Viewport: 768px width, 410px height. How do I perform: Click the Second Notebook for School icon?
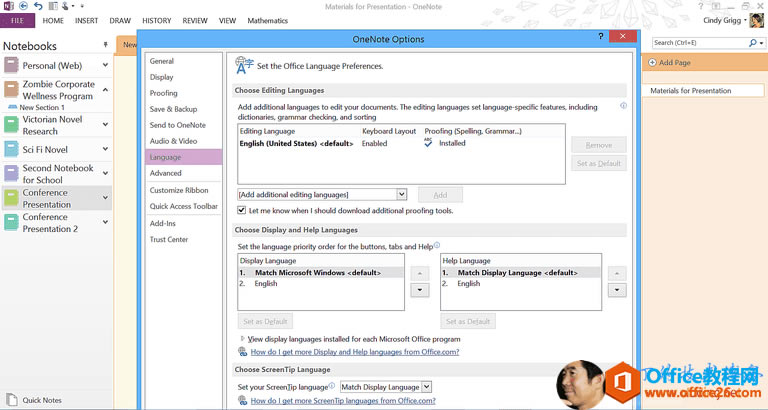tap(11, 173)
